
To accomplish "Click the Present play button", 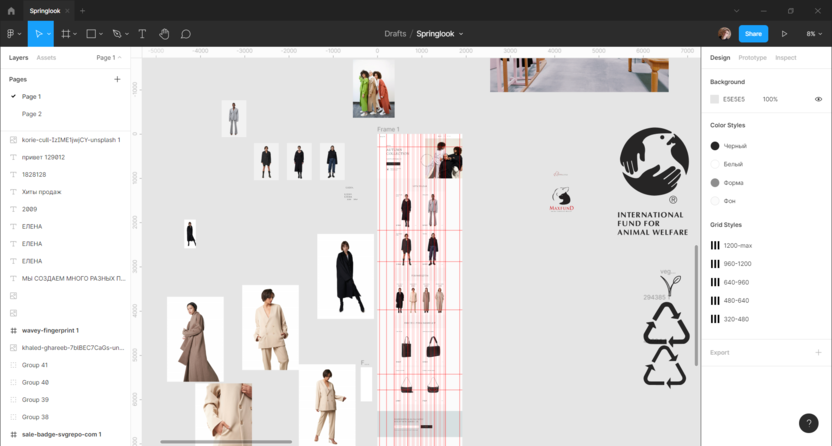I will [x=784, y=34].
